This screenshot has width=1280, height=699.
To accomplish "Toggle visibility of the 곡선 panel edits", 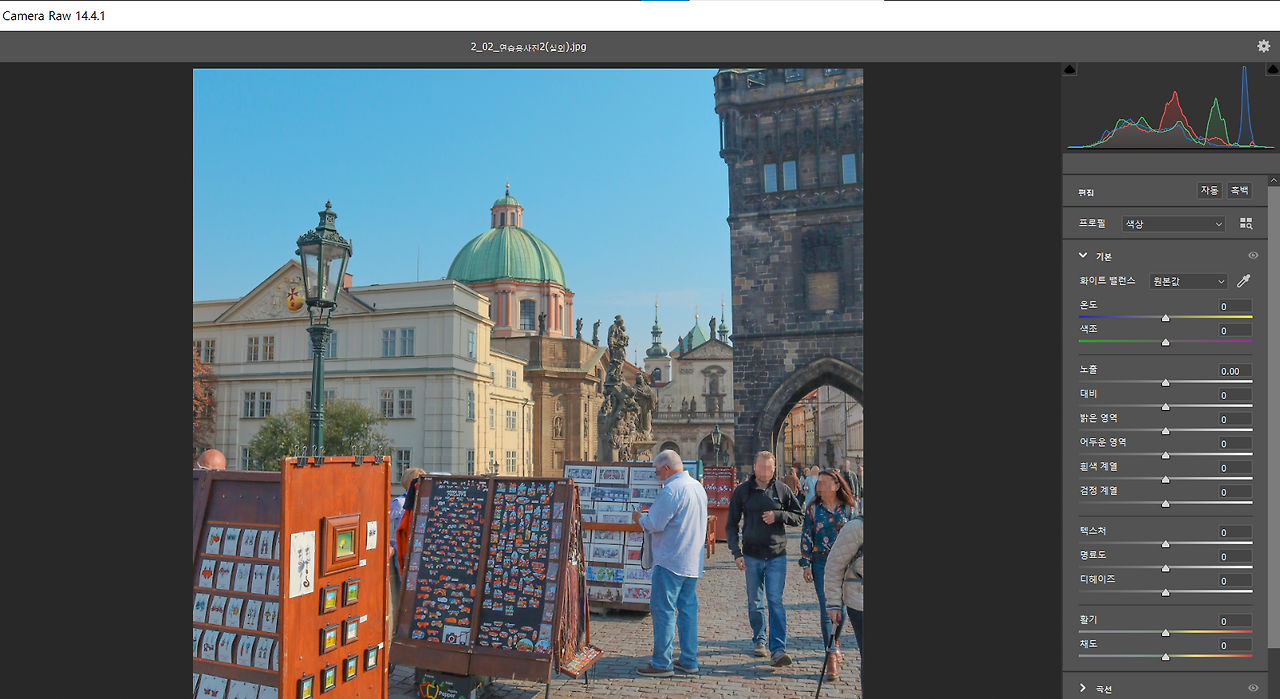I will [x=1253, y=688].
